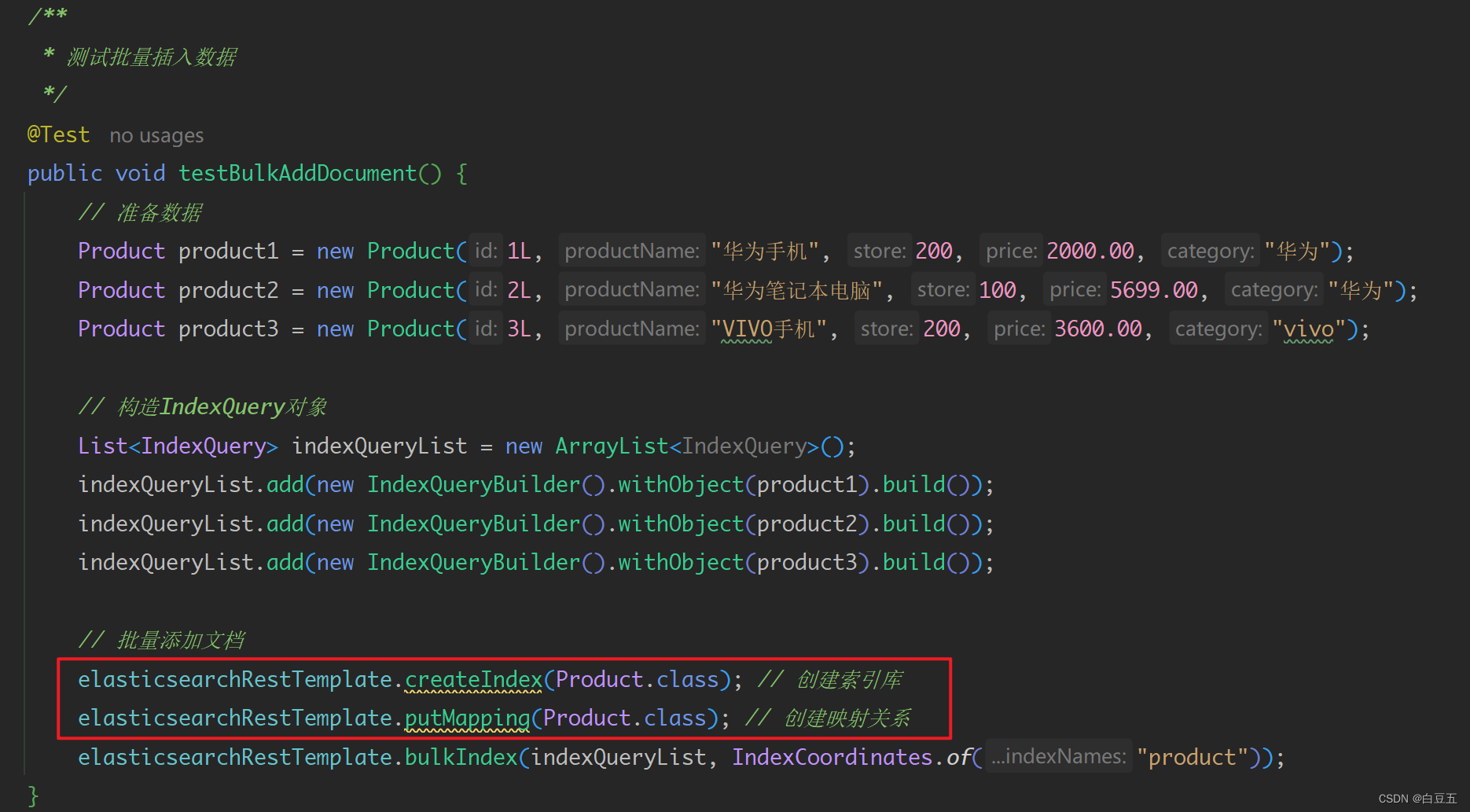Click the product1 variable declaration

coord(228,251)
